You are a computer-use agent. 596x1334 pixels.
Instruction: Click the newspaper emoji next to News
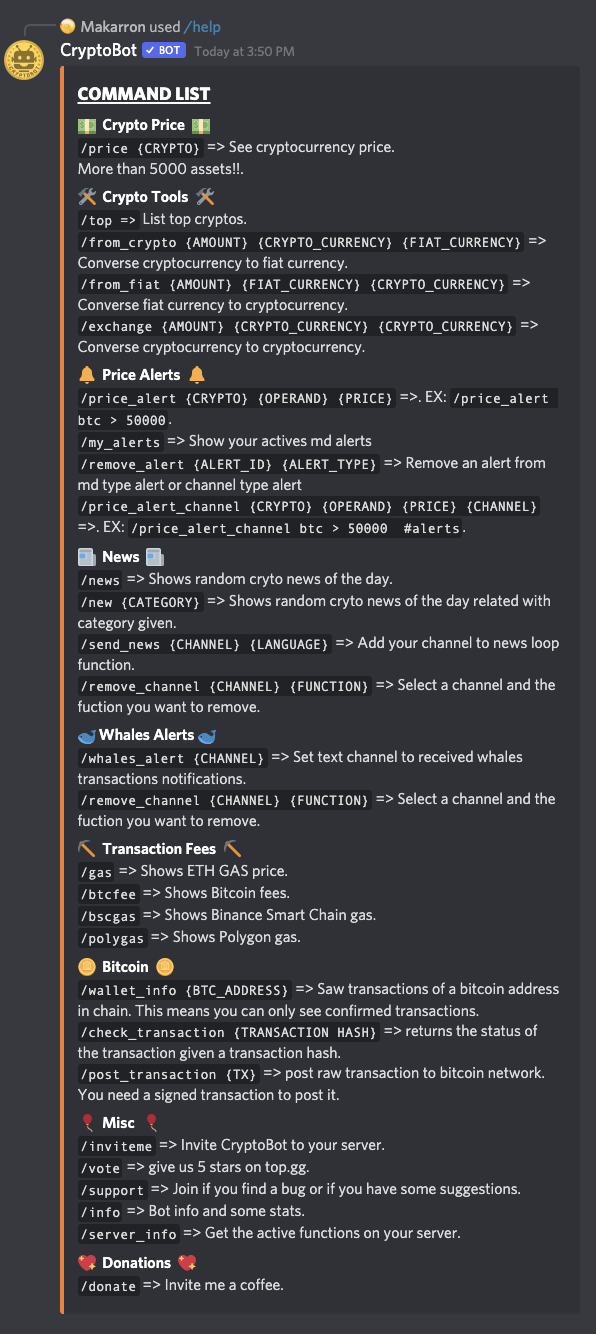(x=88, y=556)
